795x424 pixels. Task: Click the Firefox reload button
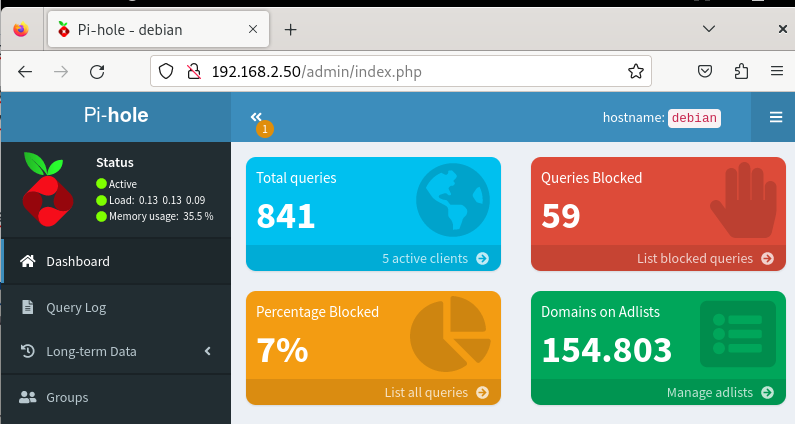coord(97,71)
